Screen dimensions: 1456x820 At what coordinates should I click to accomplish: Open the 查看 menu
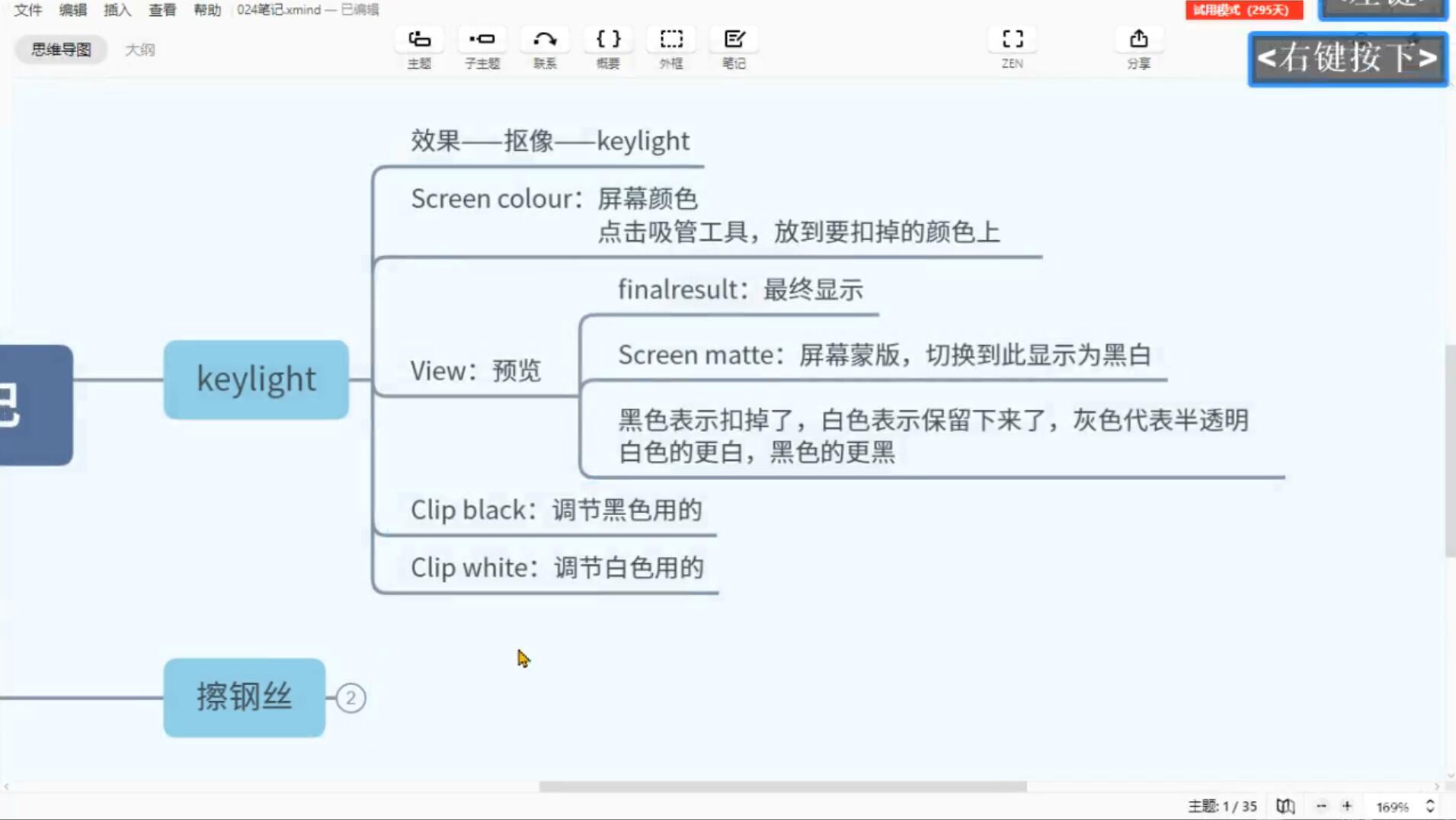(162, 9)
